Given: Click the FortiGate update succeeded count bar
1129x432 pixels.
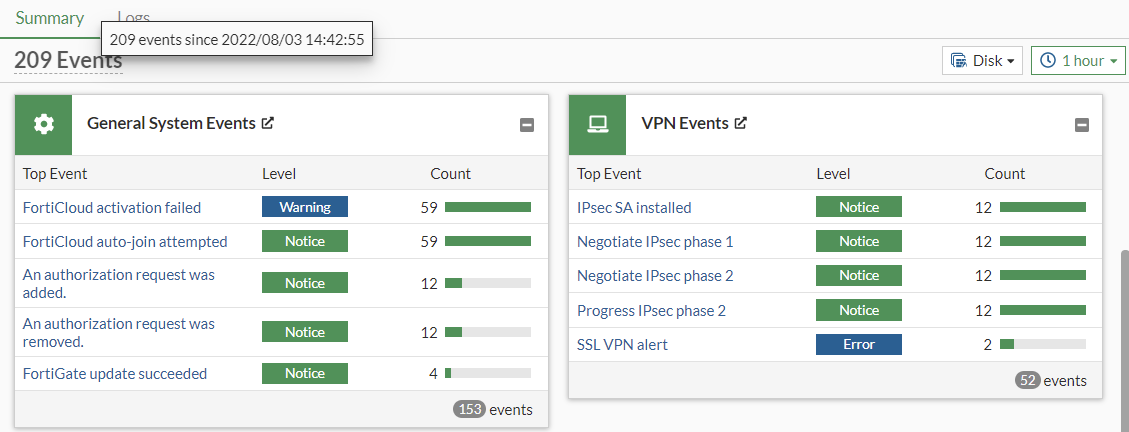Looking at the screenshot, I should pyautogui.click(x=488, y=373).
